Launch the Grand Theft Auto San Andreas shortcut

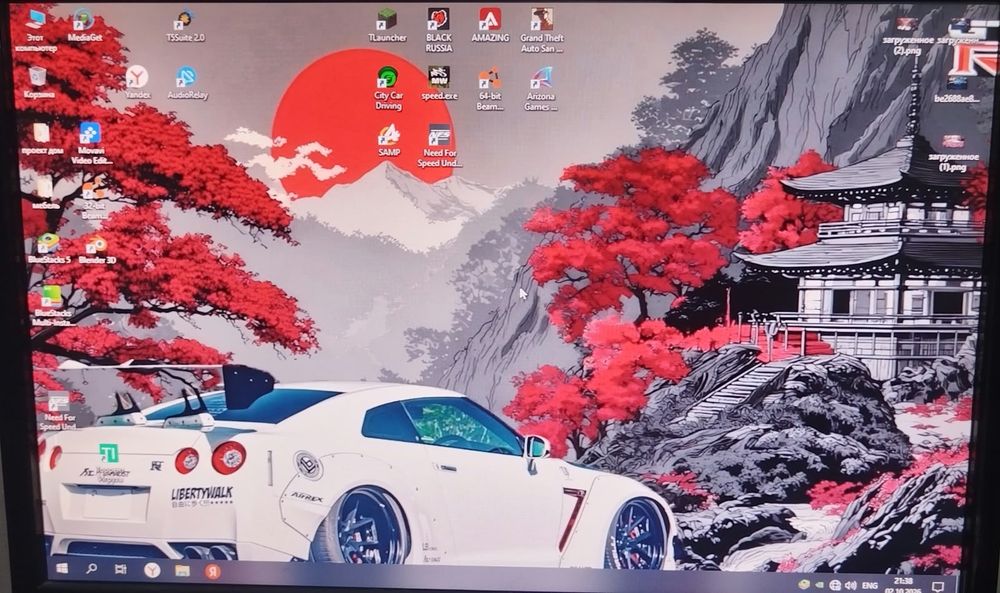point(541,31)
